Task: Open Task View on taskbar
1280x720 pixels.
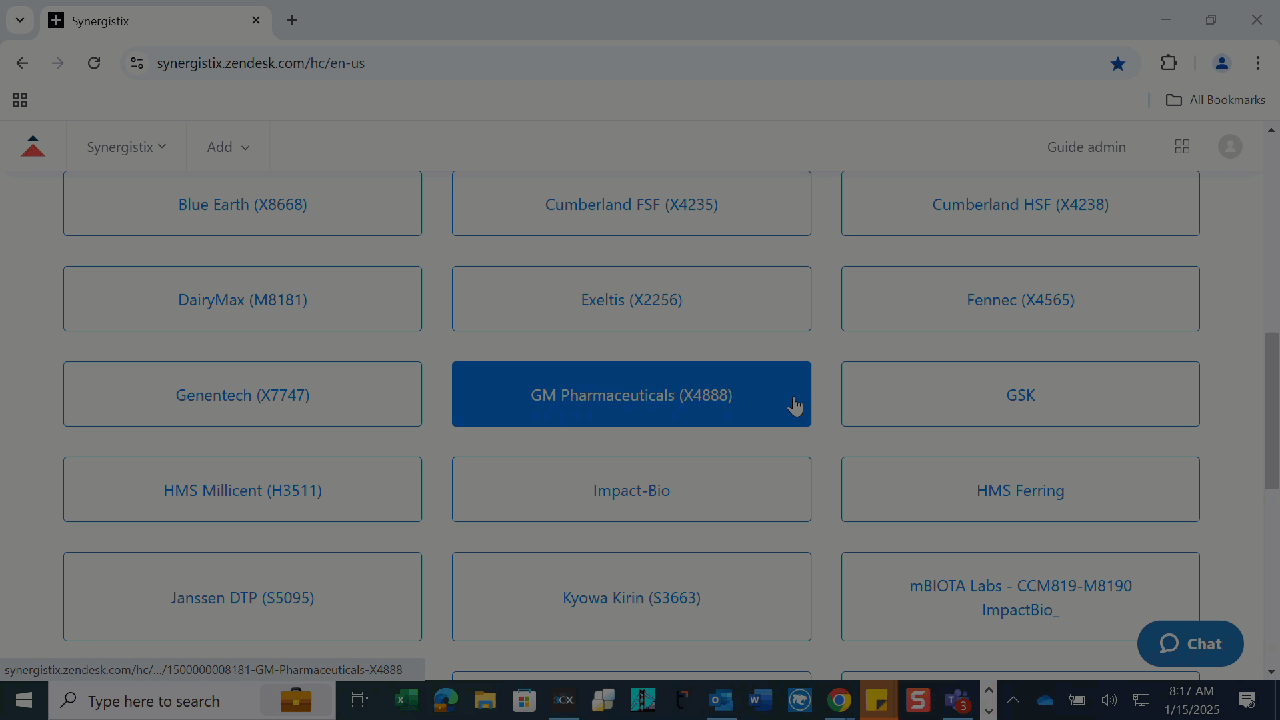Action: (360, 700)
